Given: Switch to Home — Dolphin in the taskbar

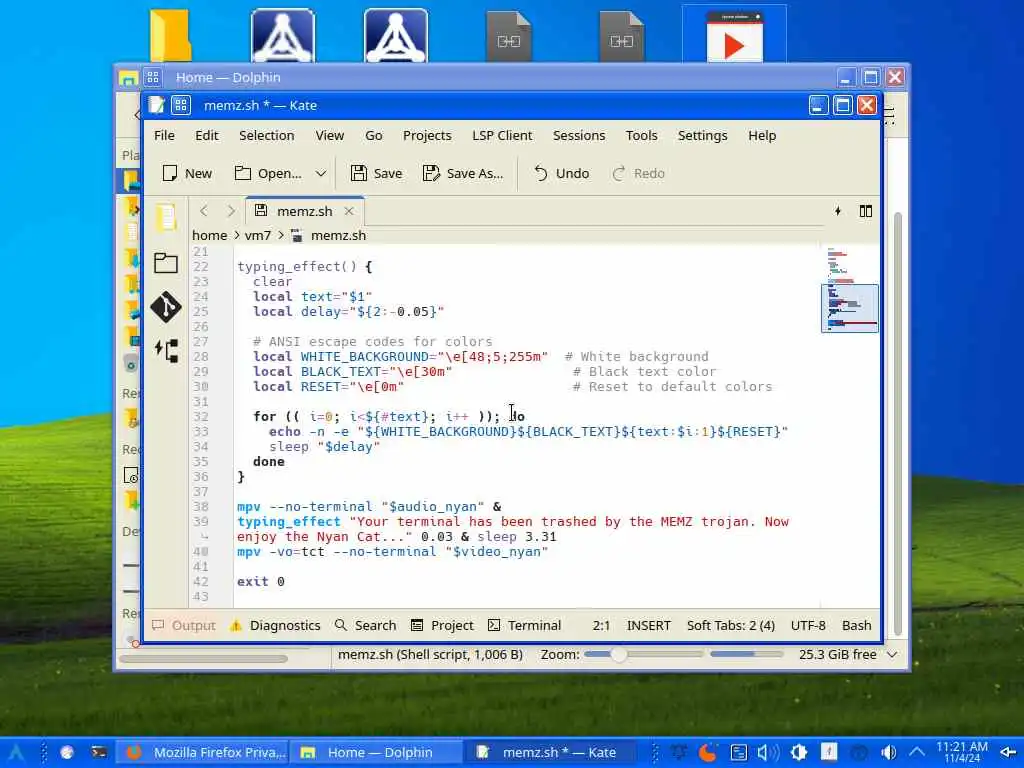Looking at the screenshot, I should [x=376, y=752].
